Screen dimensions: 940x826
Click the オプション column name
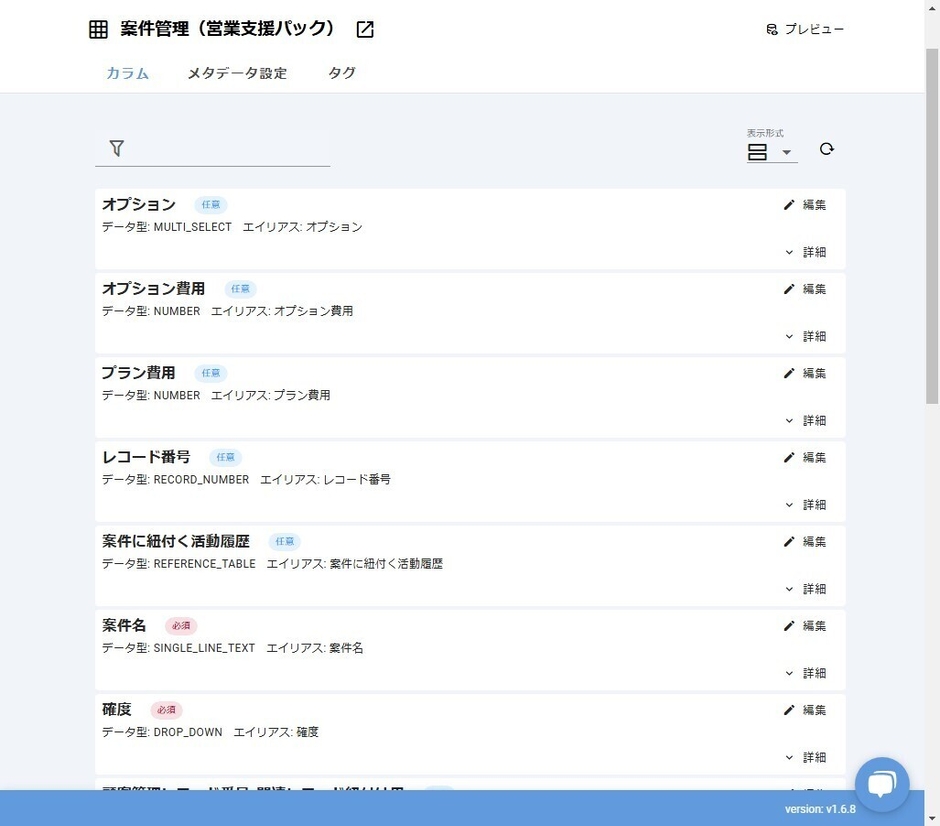pyautogui.click(x=138, y=204)
